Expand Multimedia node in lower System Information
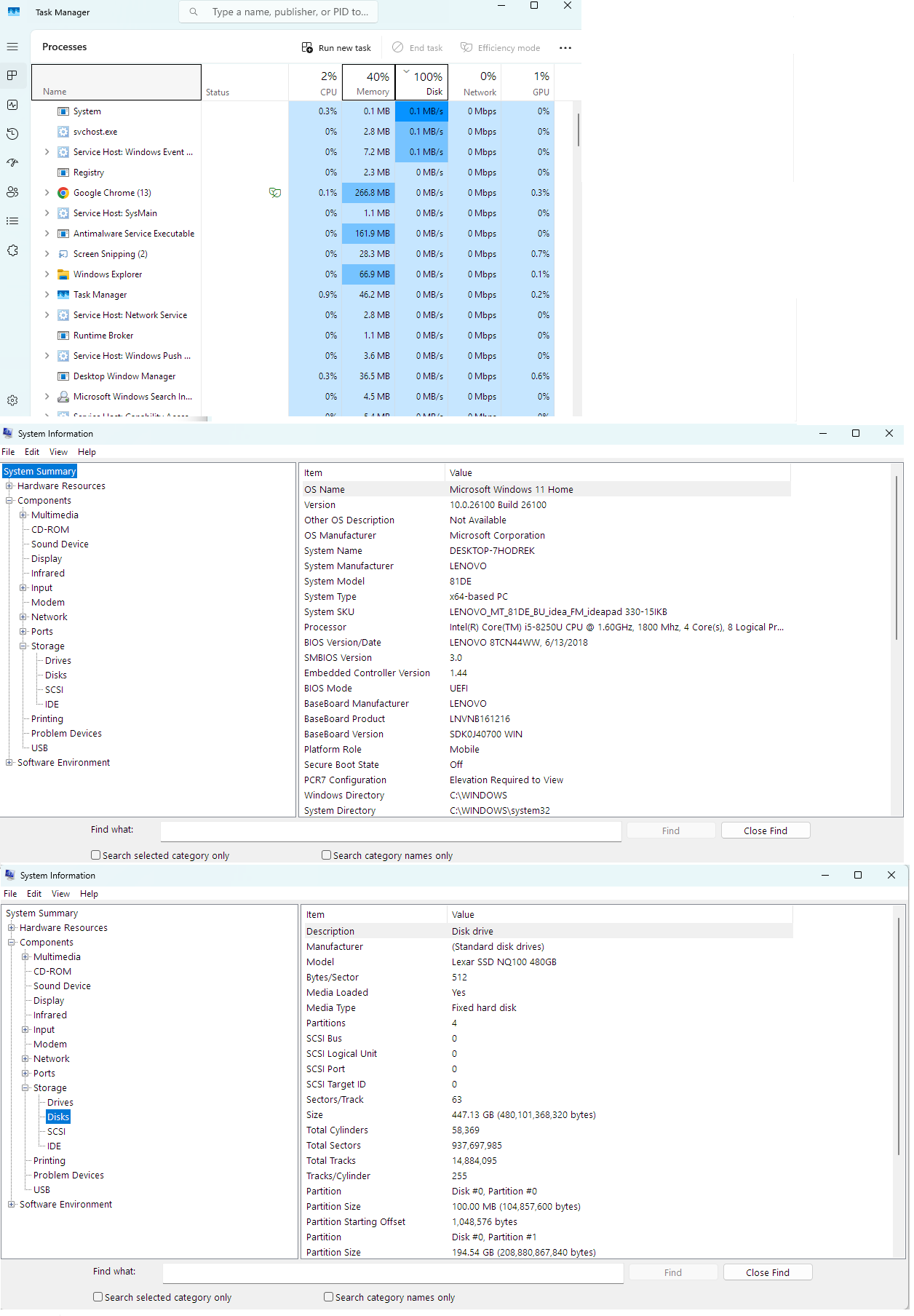This screenshot has width=914, height=1316. 25,957
